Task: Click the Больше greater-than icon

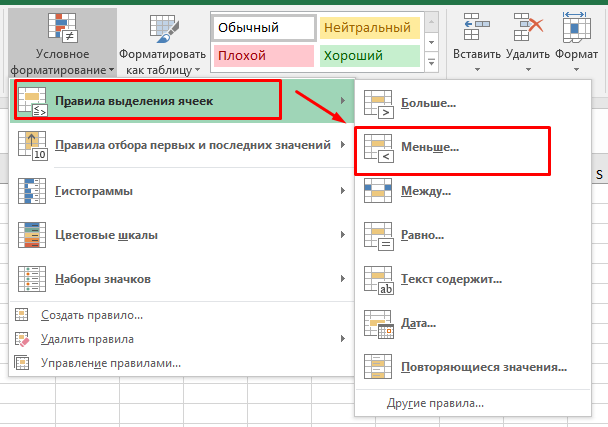Action: click(379, 104)
